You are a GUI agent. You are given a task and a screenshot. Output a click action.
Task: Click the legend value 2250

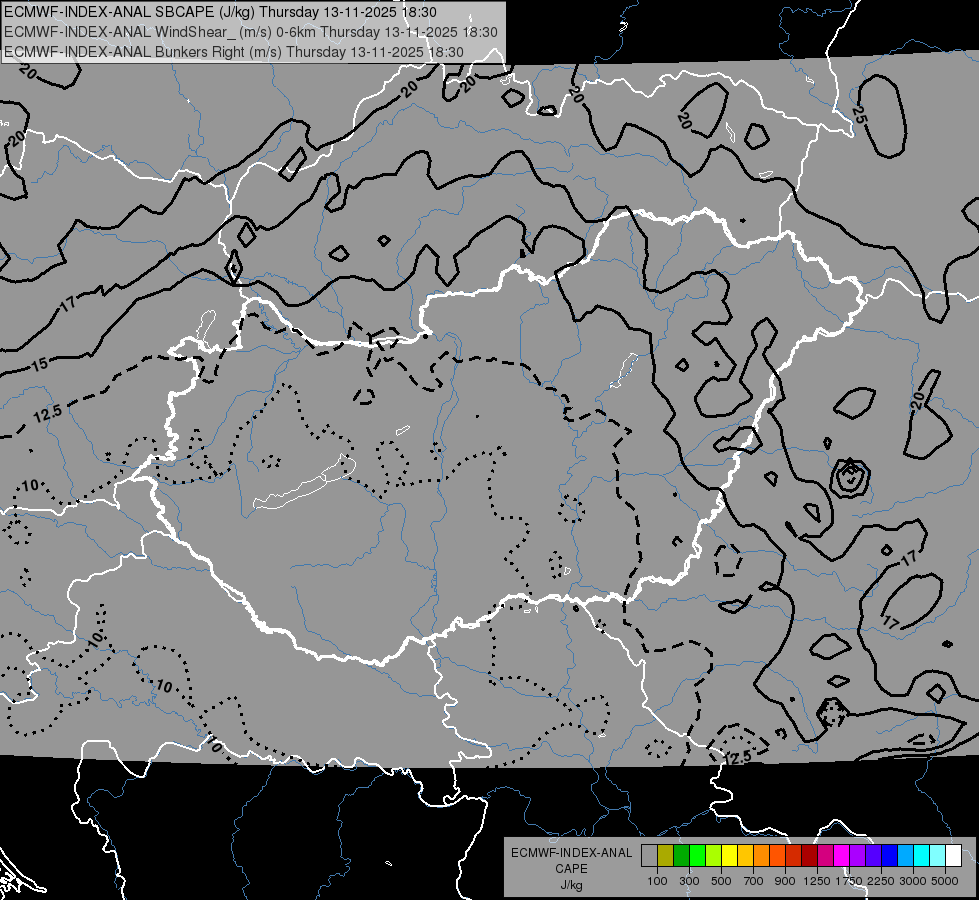click(881, 881)
